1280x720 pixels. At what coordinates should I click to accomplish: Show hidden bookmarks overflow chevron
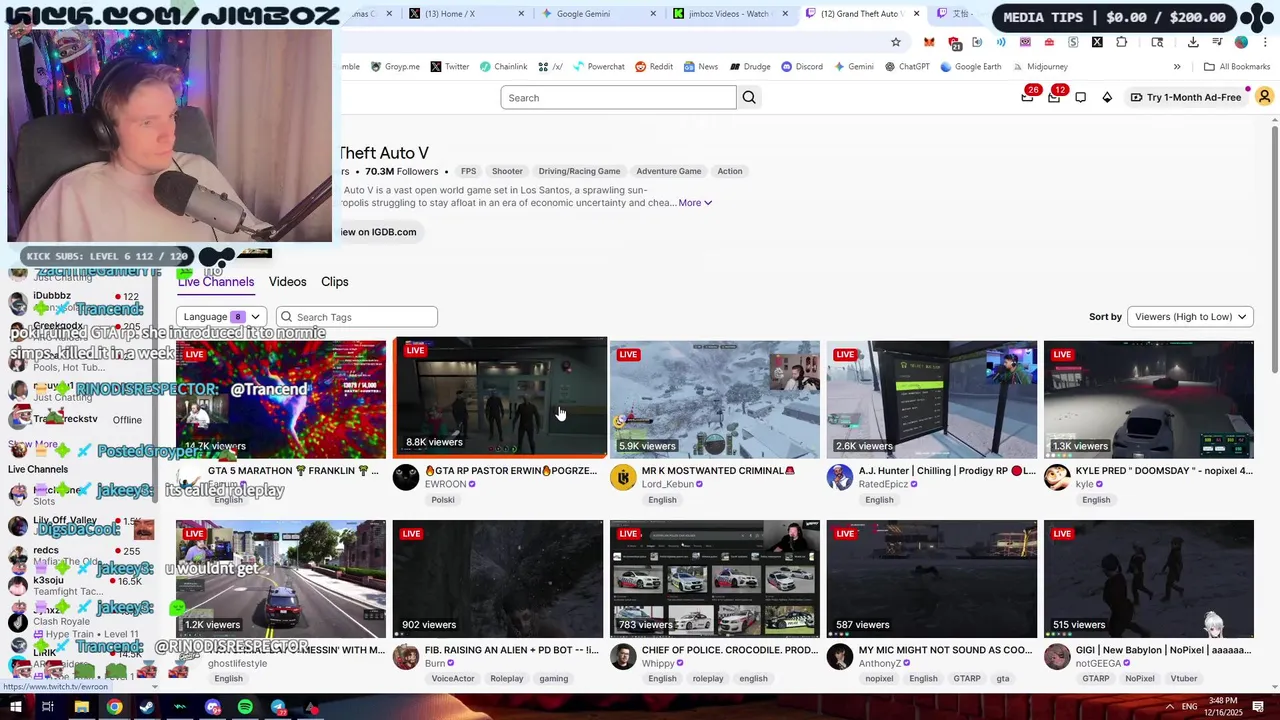1177,67
